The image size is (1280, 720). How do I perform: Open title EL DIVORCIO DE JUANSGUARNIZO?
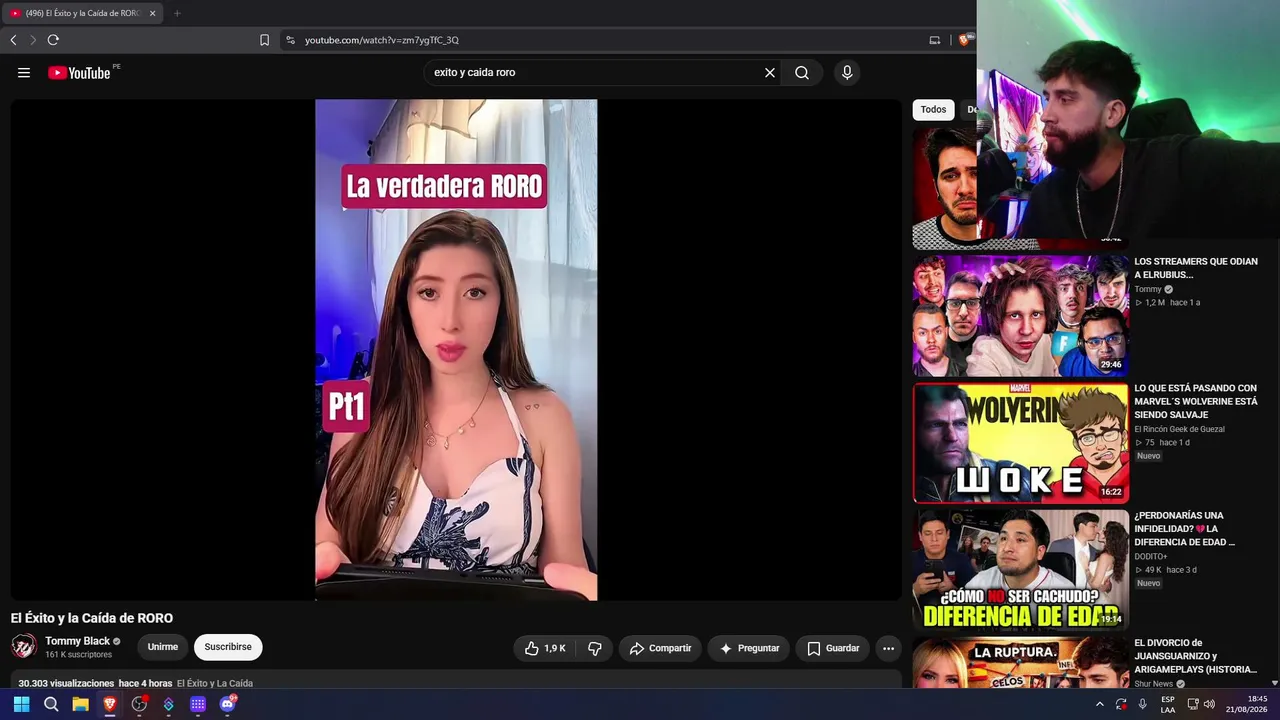pyautogui.click(x=1196, y=656)
